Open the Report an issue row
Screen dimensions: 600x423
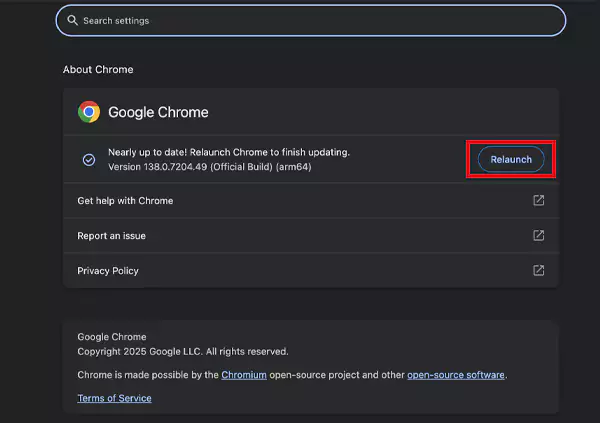pyautogui.click(x=311, y=235)
